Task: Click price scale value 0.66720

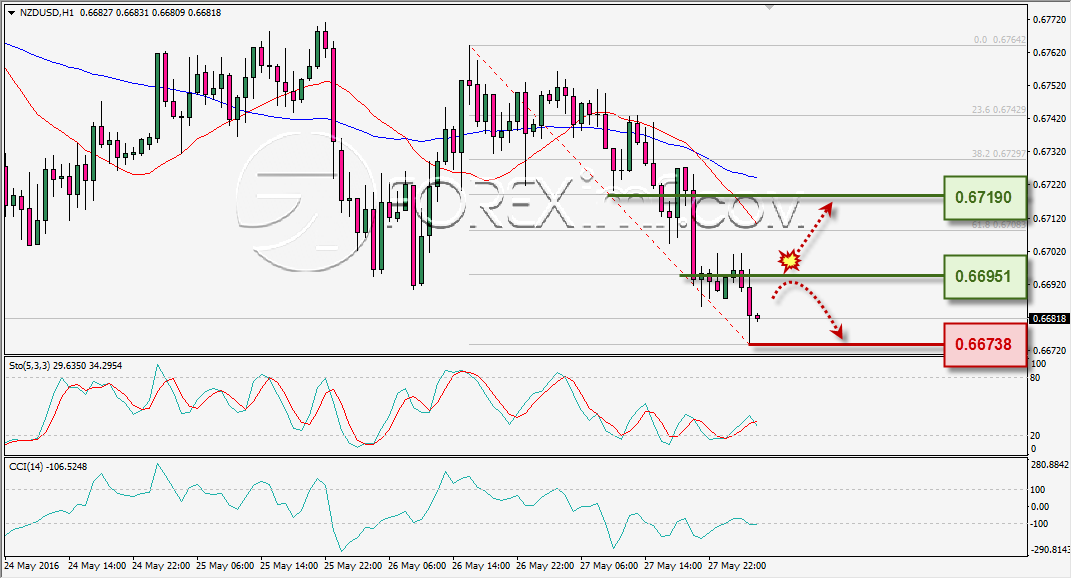Action: pos(1049,351)
